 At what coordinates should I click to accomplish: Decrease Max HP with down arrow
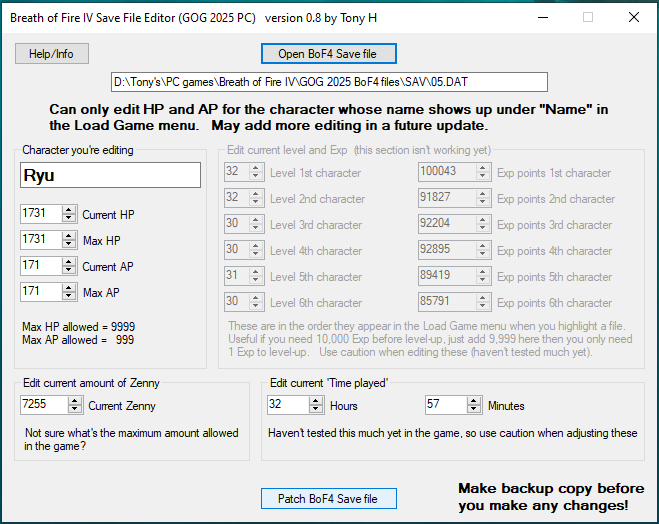(x=69, y=244)
